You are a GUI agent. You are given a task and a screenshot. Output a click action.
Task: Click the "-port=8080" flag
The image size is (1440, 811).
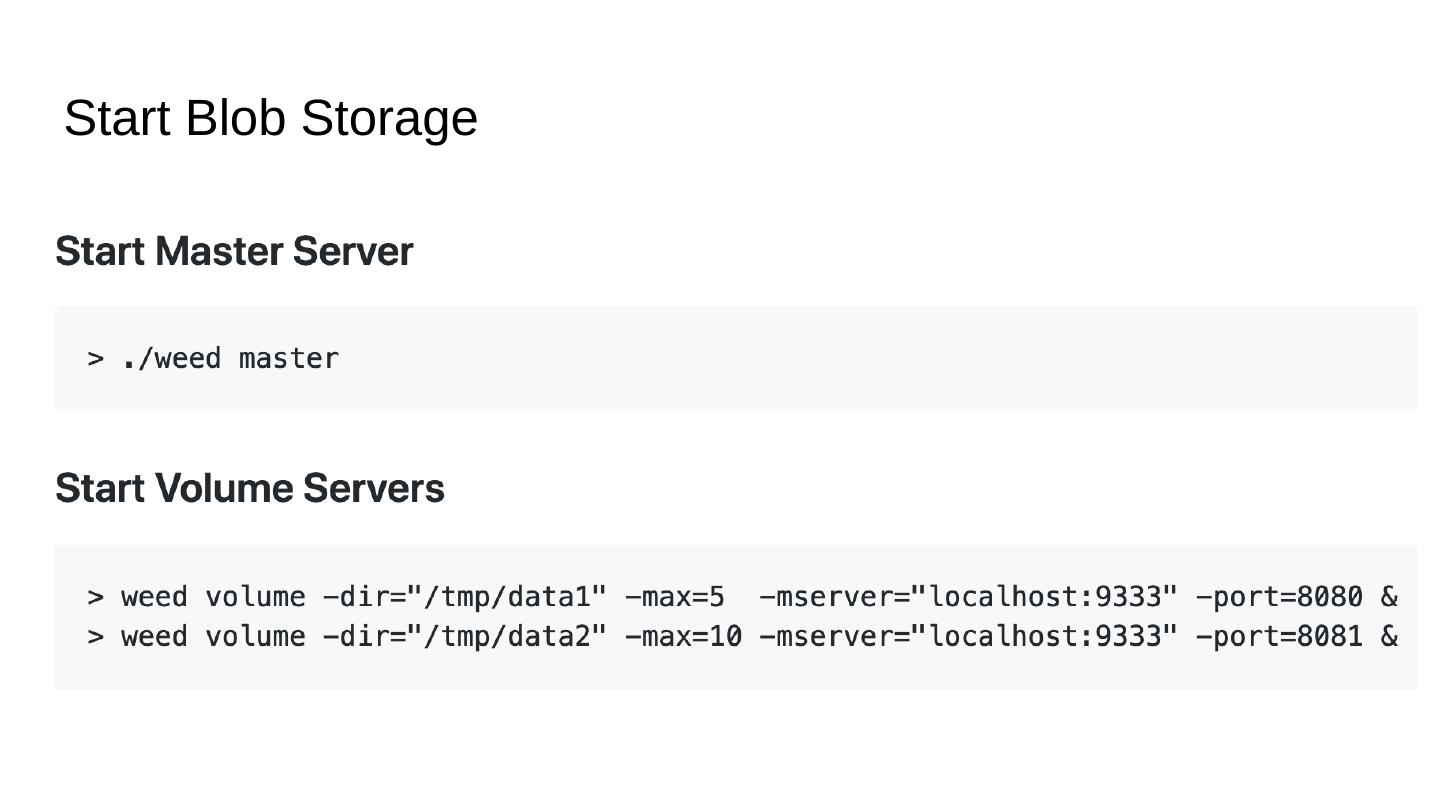1279,597
